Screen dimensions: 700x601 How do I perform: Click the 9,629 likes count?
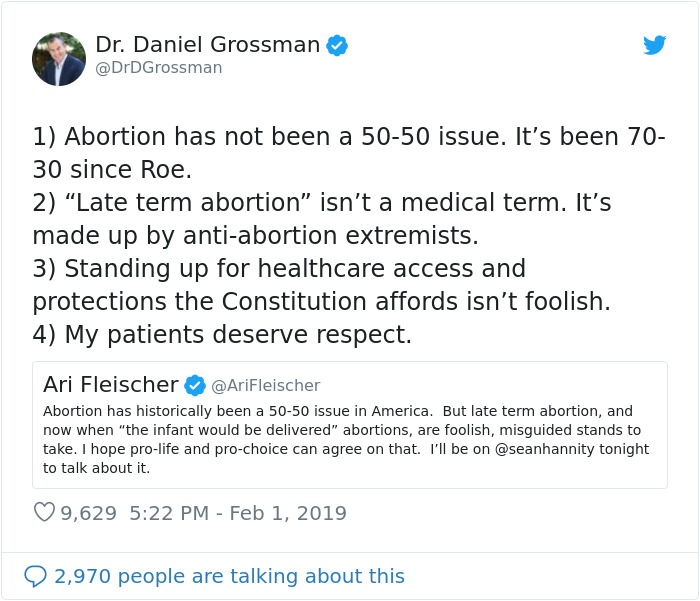click(x=88, y=513)
